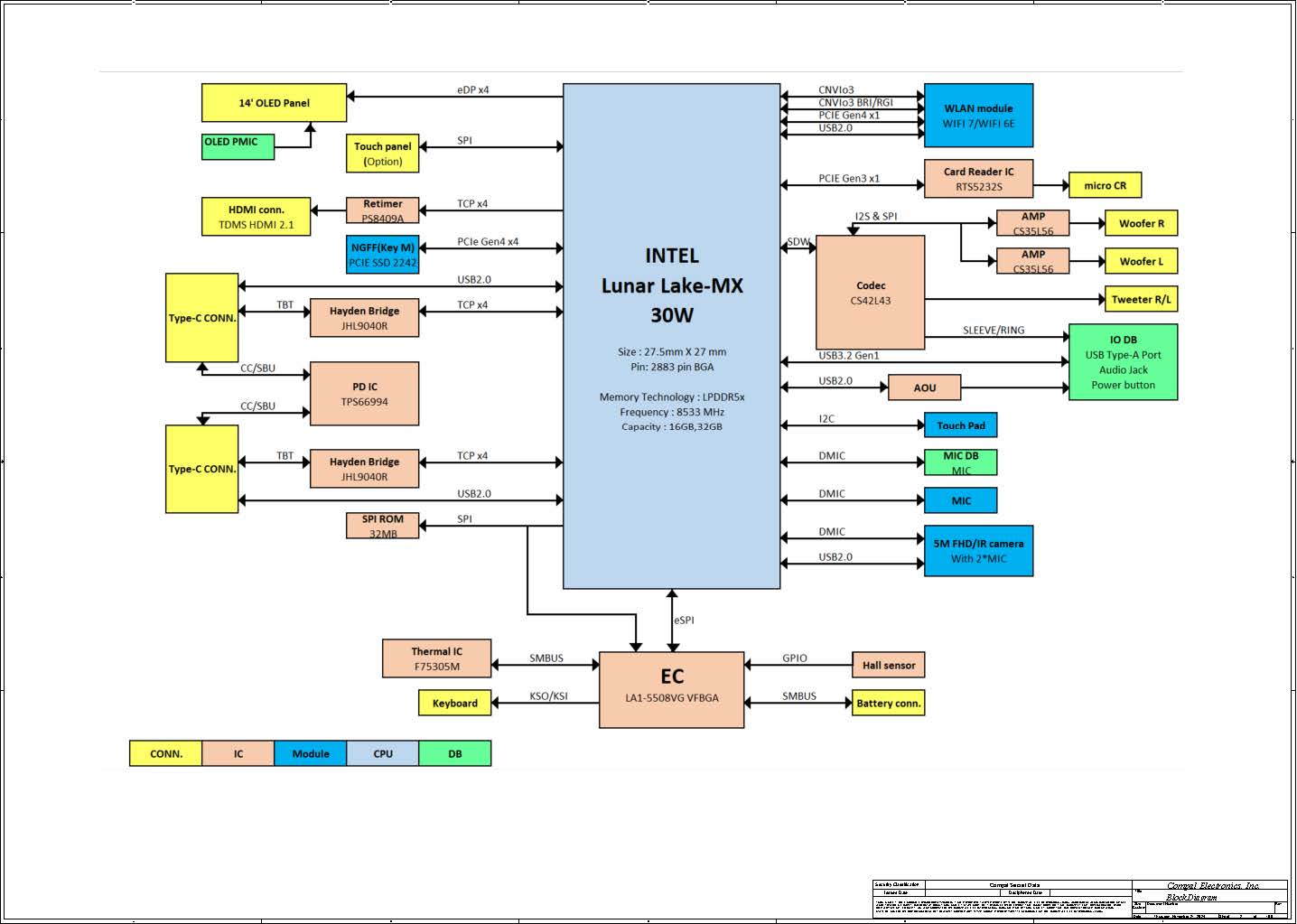Click the USB3.2 Gen1 signal label
The image size is (1297, 924).
click(x=849, y=356)
